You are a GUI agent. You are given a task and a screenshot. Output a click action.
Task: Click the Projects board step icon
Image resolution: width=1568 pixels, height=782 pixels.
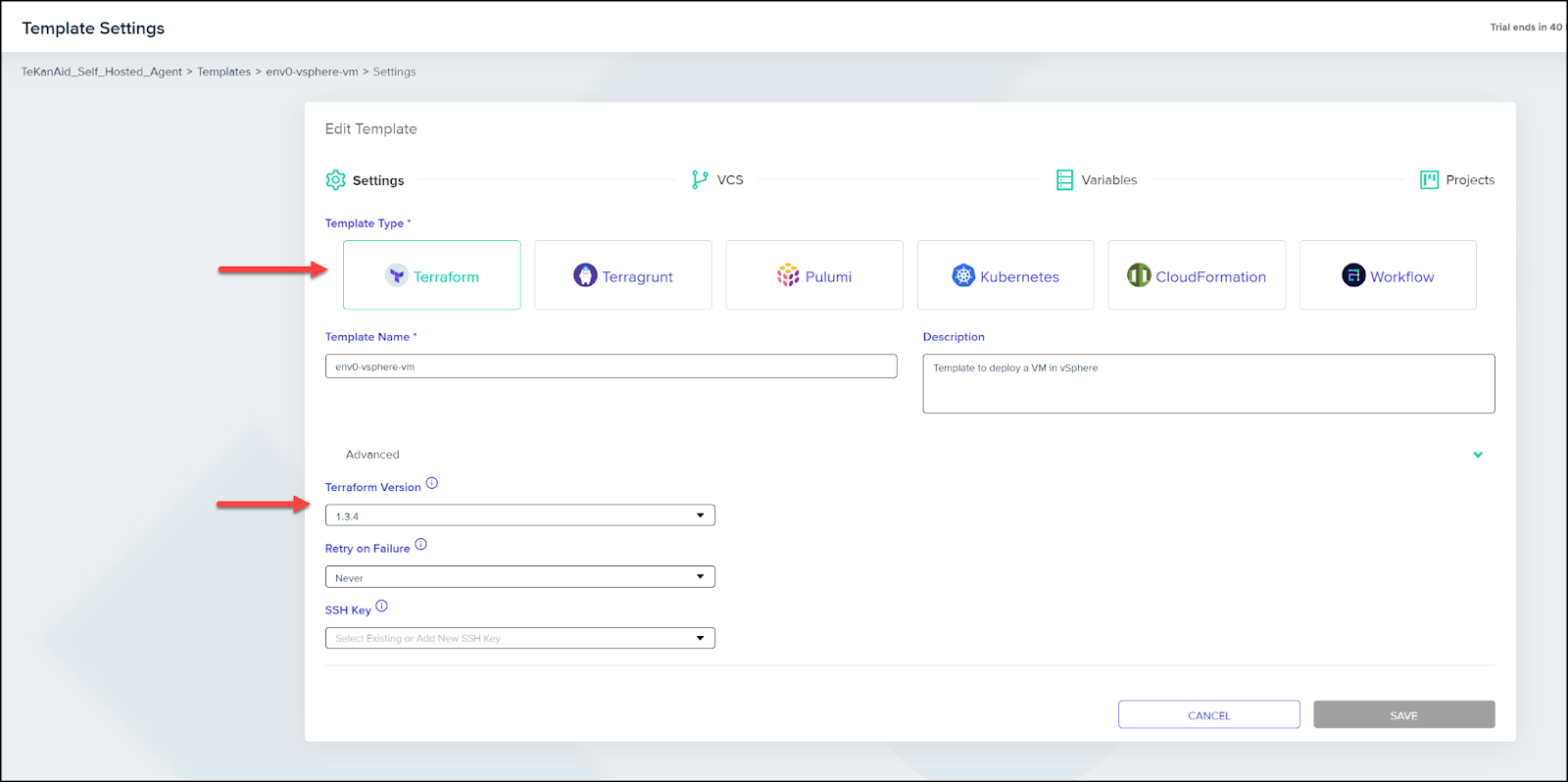coord(1429,179)
